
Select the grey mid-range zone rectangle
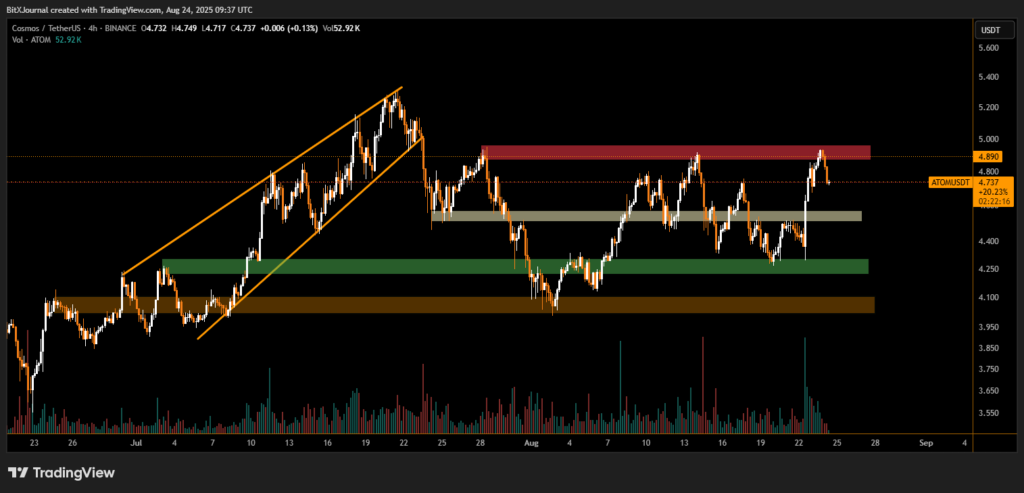(x=645, y=216)
